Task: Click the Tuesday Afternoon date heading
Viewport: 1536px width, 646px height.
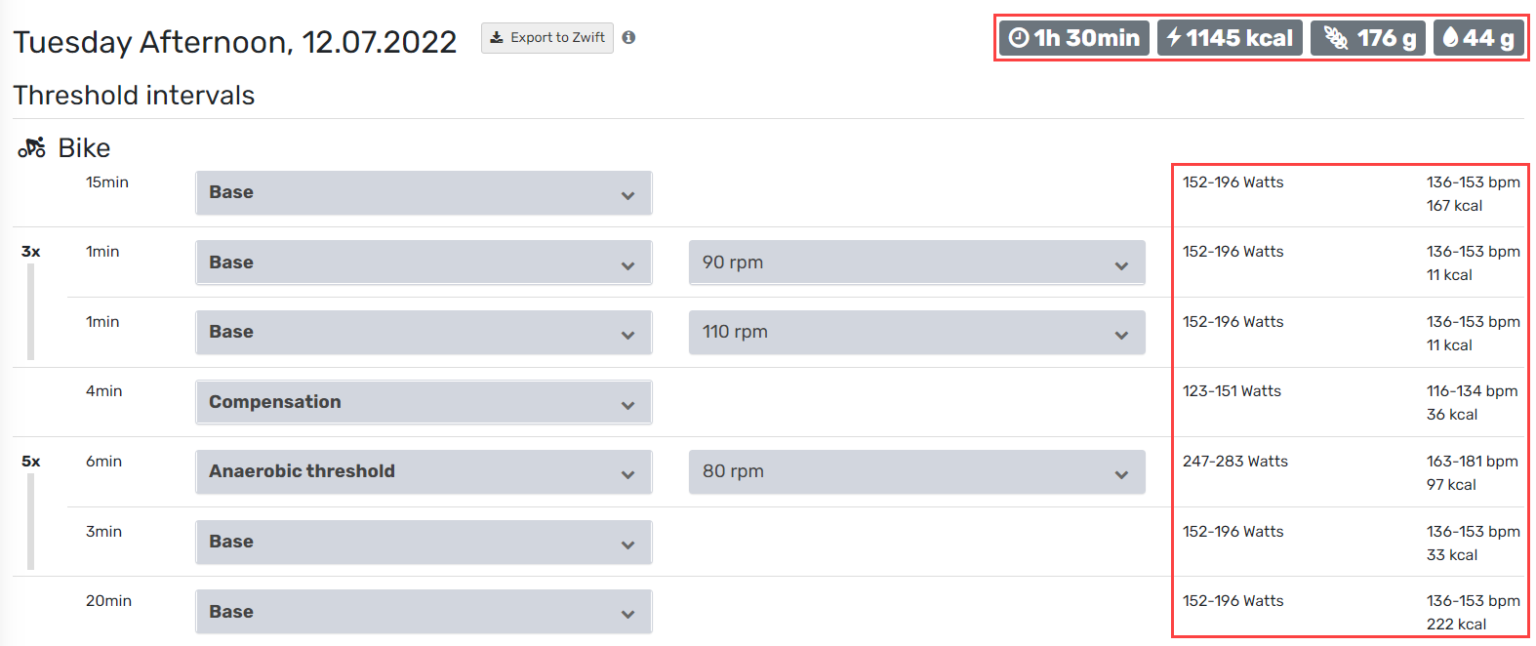Action: pyautogui.click(x=235, y=42)
